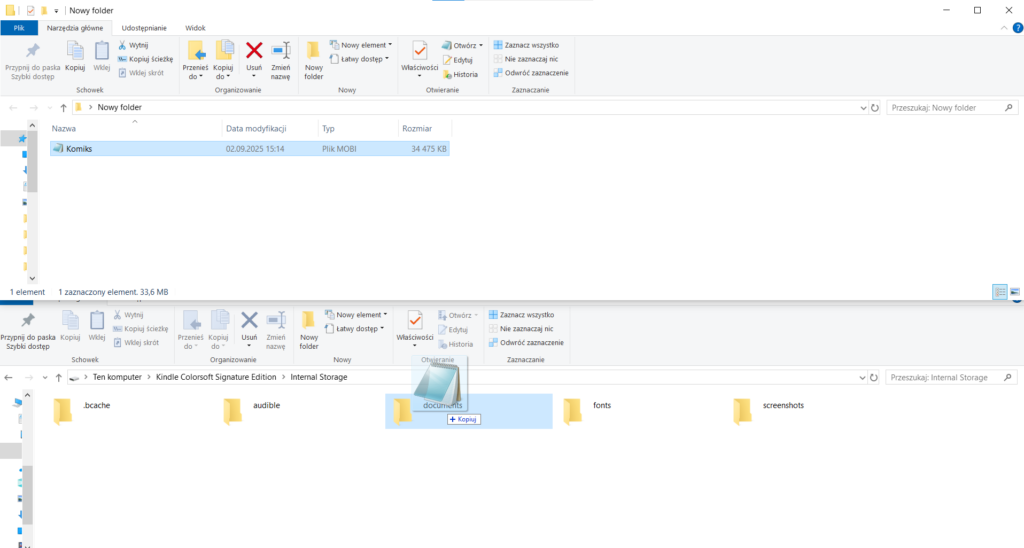Click the help question mark icon

tap(1017, 28)
